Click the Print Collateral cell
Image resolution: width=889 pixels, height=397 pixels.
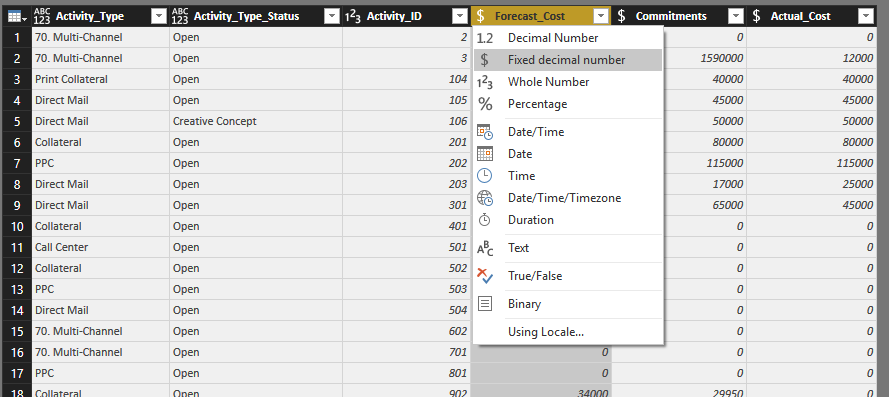tap(100, 79)
